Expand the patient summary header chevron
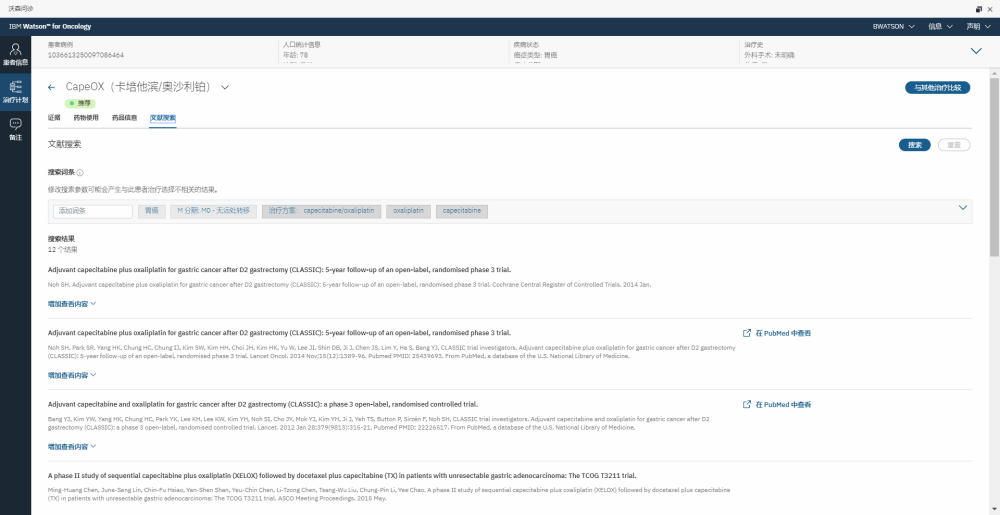Screen dimensions: 1000x515 [x=974, y=50]
